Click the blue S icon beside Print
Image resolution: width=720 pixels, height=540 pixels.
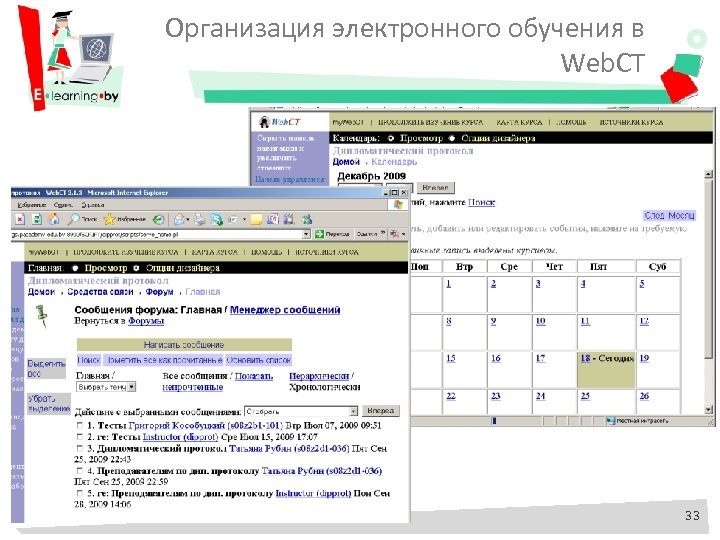click(216, 219)
